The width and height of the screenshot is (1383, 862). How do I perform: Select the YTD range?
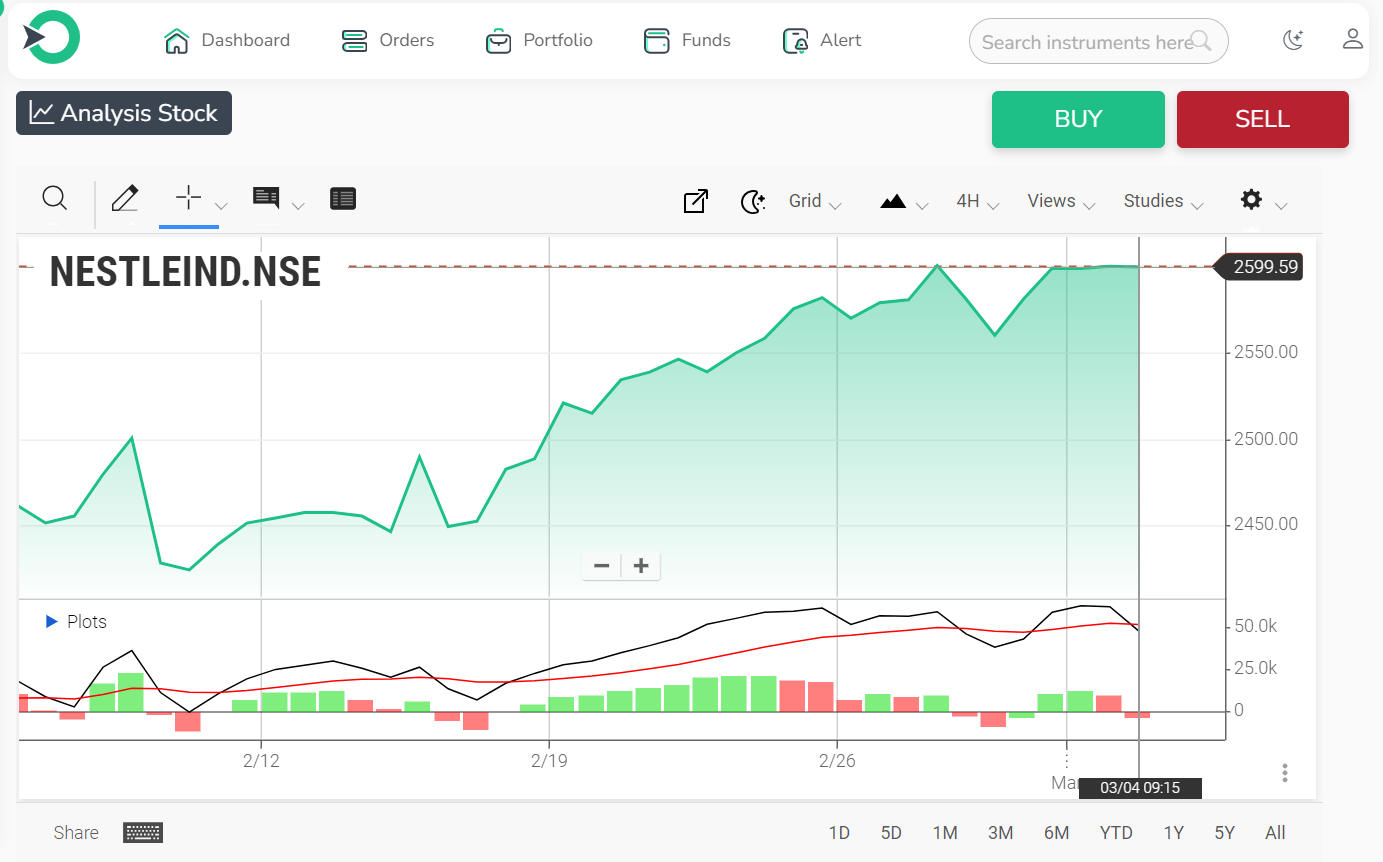click(x=1116, y=833)
